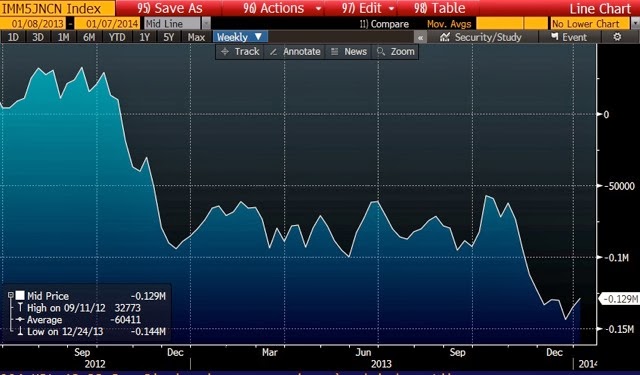
Task: Click the Low on 12/24/13 legend row
Action: (x=91, y=331)
